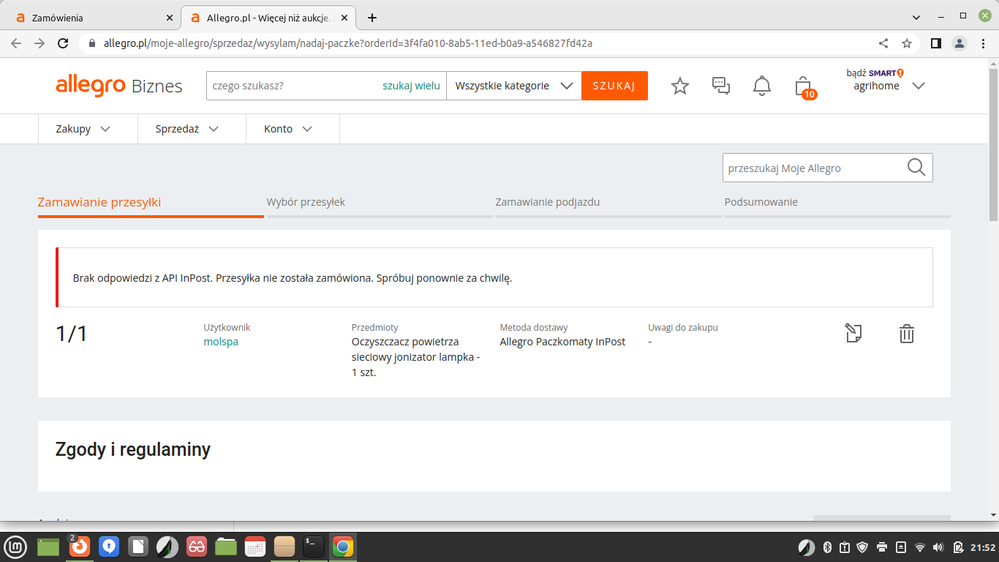Viewport: 999px width, 562px height.
Task: Click the Chrome icon in taskbar
Action: pyautogui.click(x=343, y=547)
